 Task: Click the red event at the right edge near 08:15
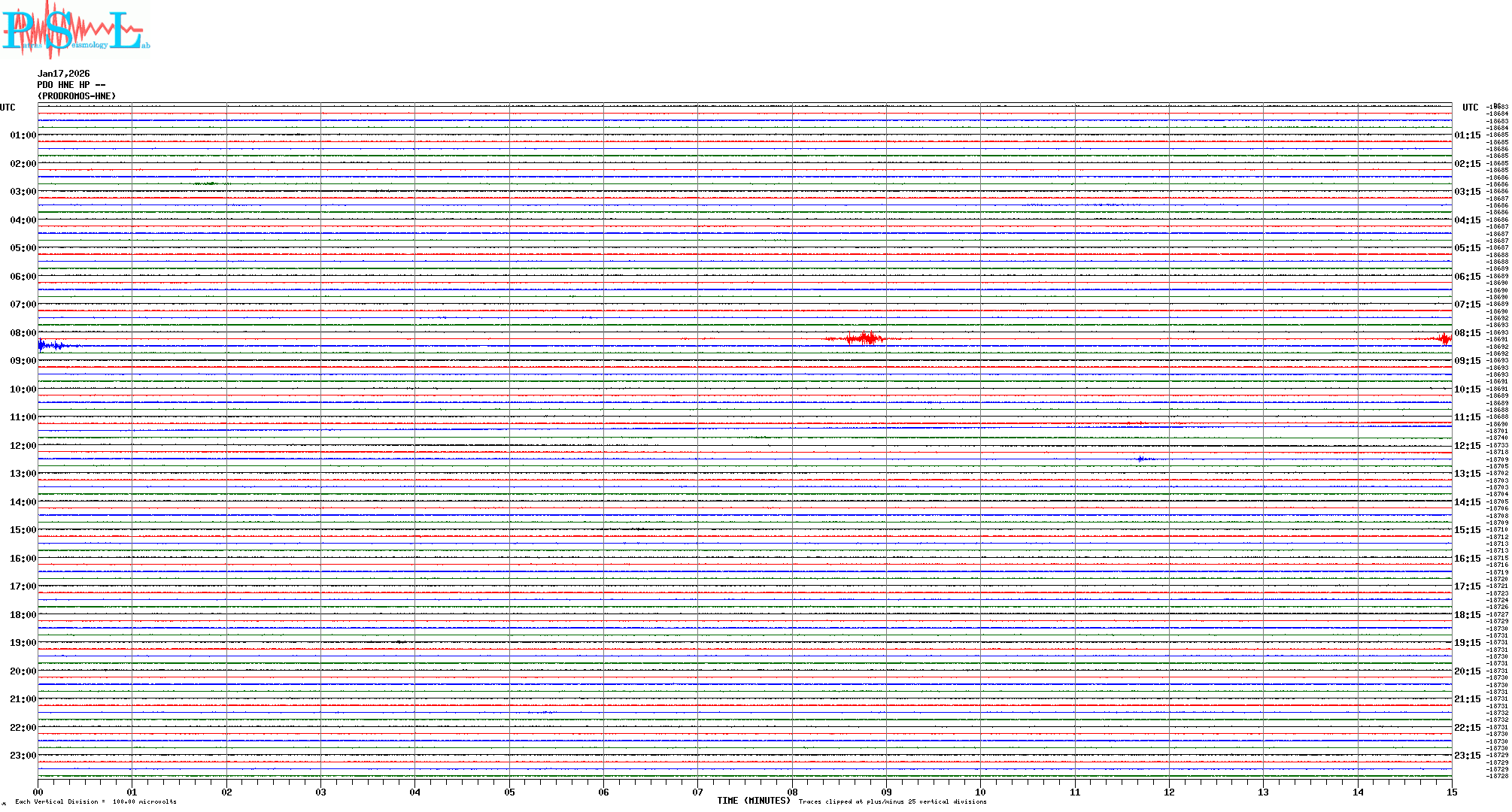pyautogui.click(x=1444, y=338)
